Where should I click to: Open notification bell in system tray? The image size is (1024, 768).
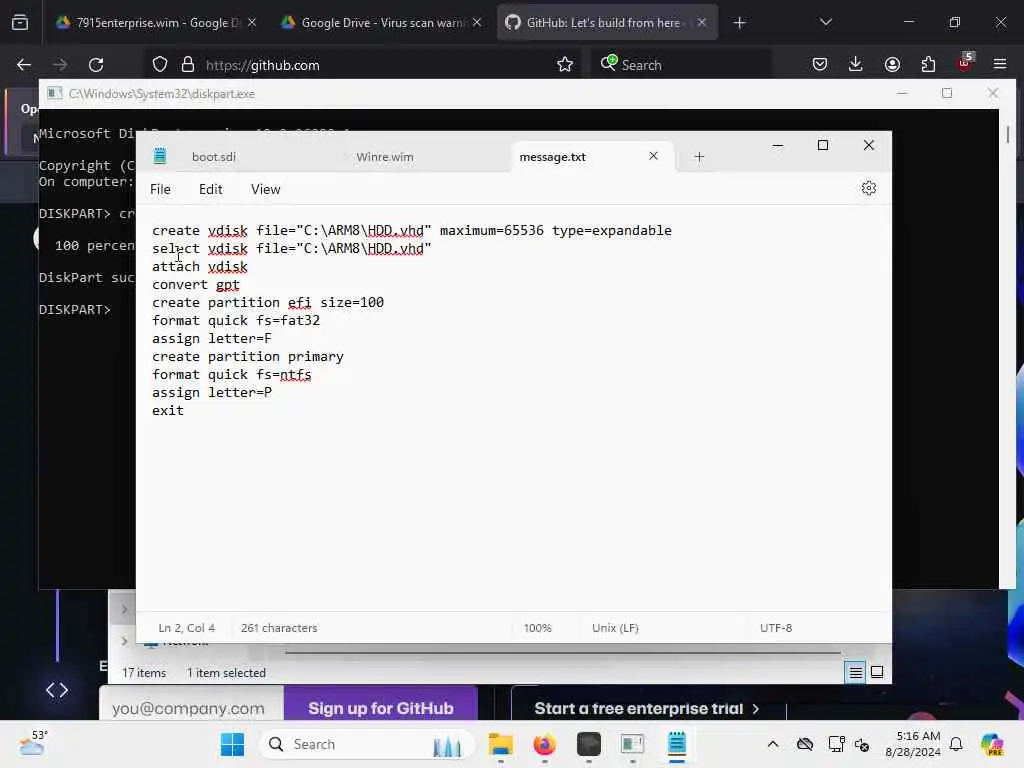[956, 744]
